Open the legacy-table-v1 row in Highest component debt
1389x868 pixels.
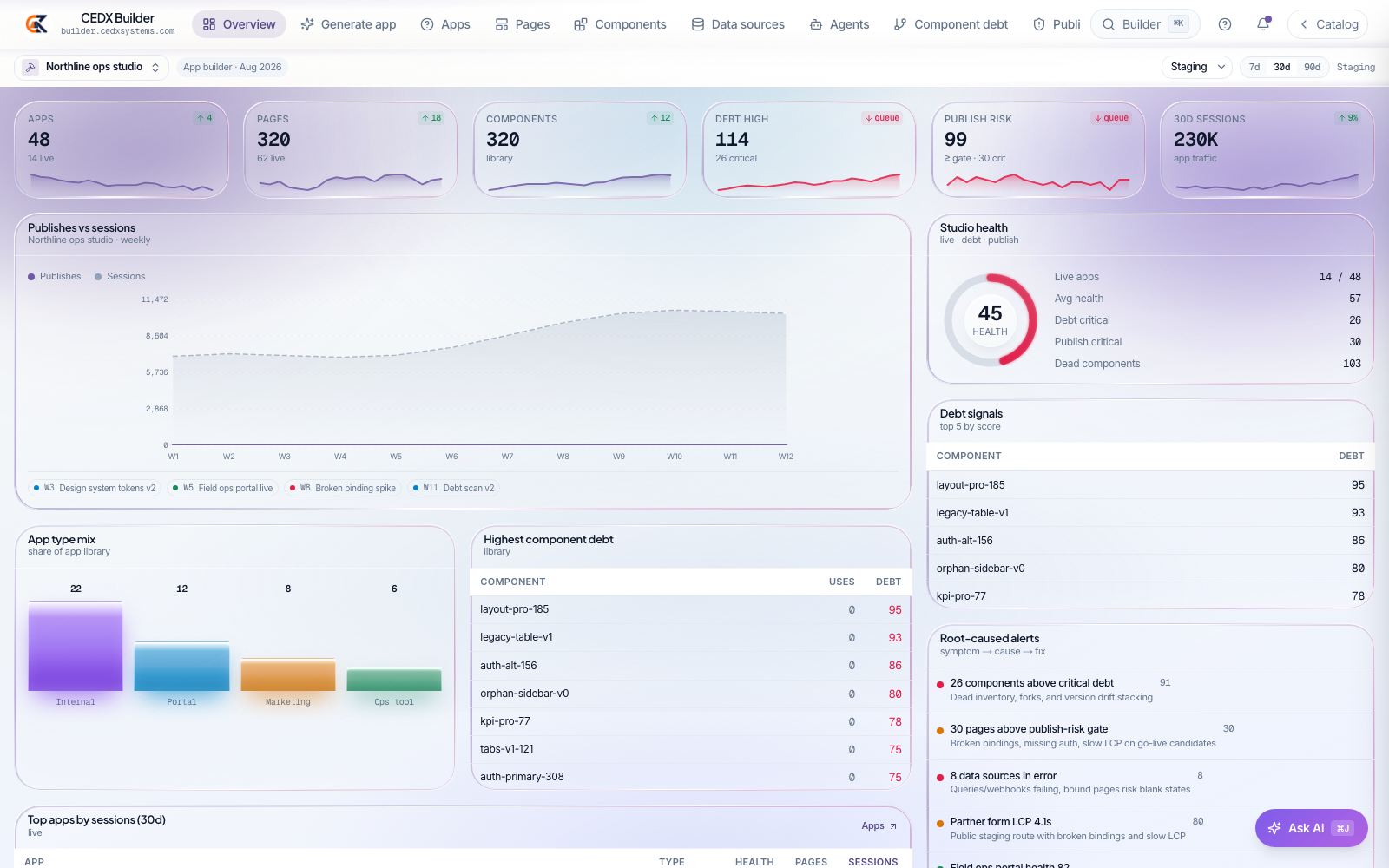pyautogui.click(x=691, y=637)
